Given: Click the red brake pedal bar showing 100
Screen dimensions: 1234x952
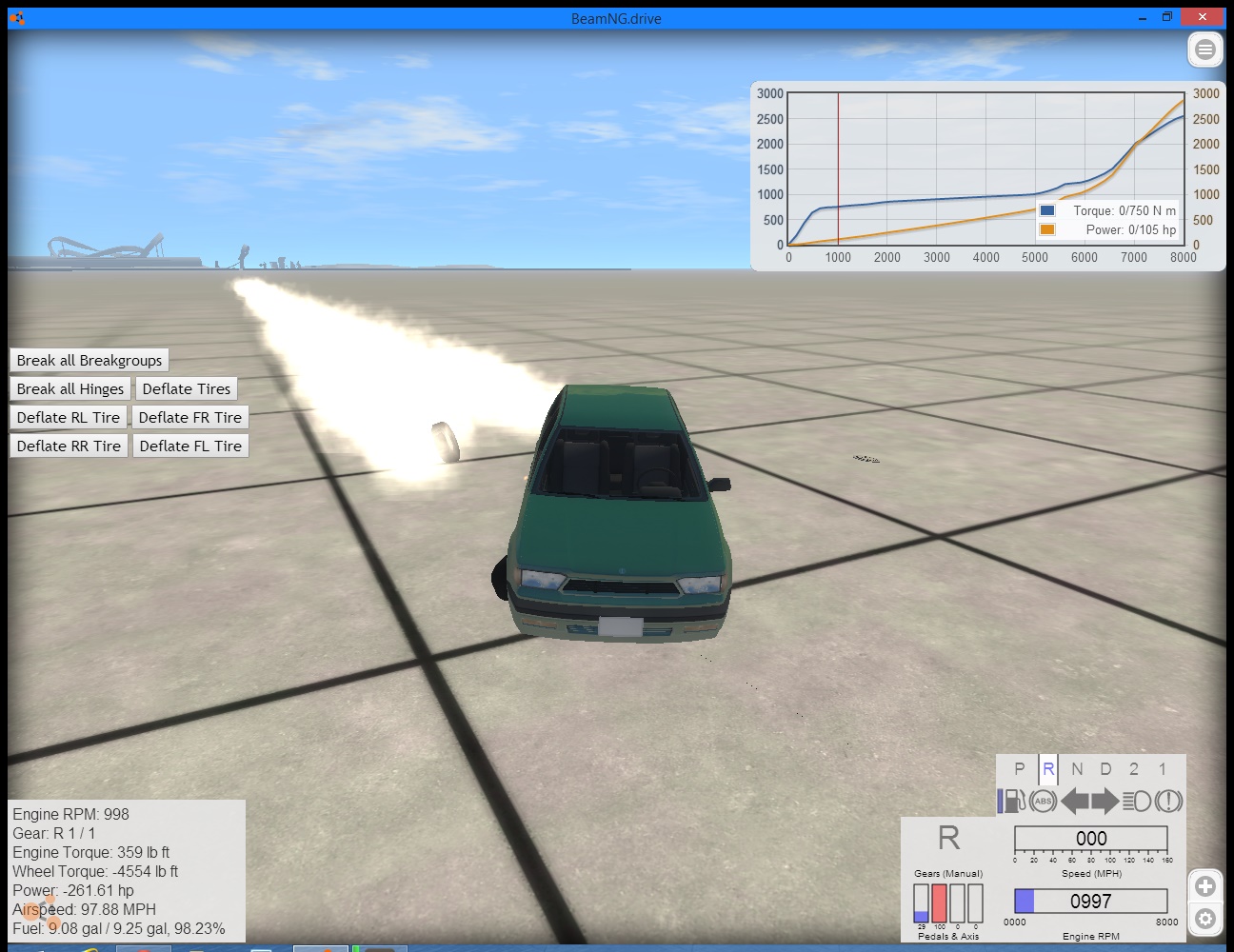Looking at the screenshot, I should 939,903.
